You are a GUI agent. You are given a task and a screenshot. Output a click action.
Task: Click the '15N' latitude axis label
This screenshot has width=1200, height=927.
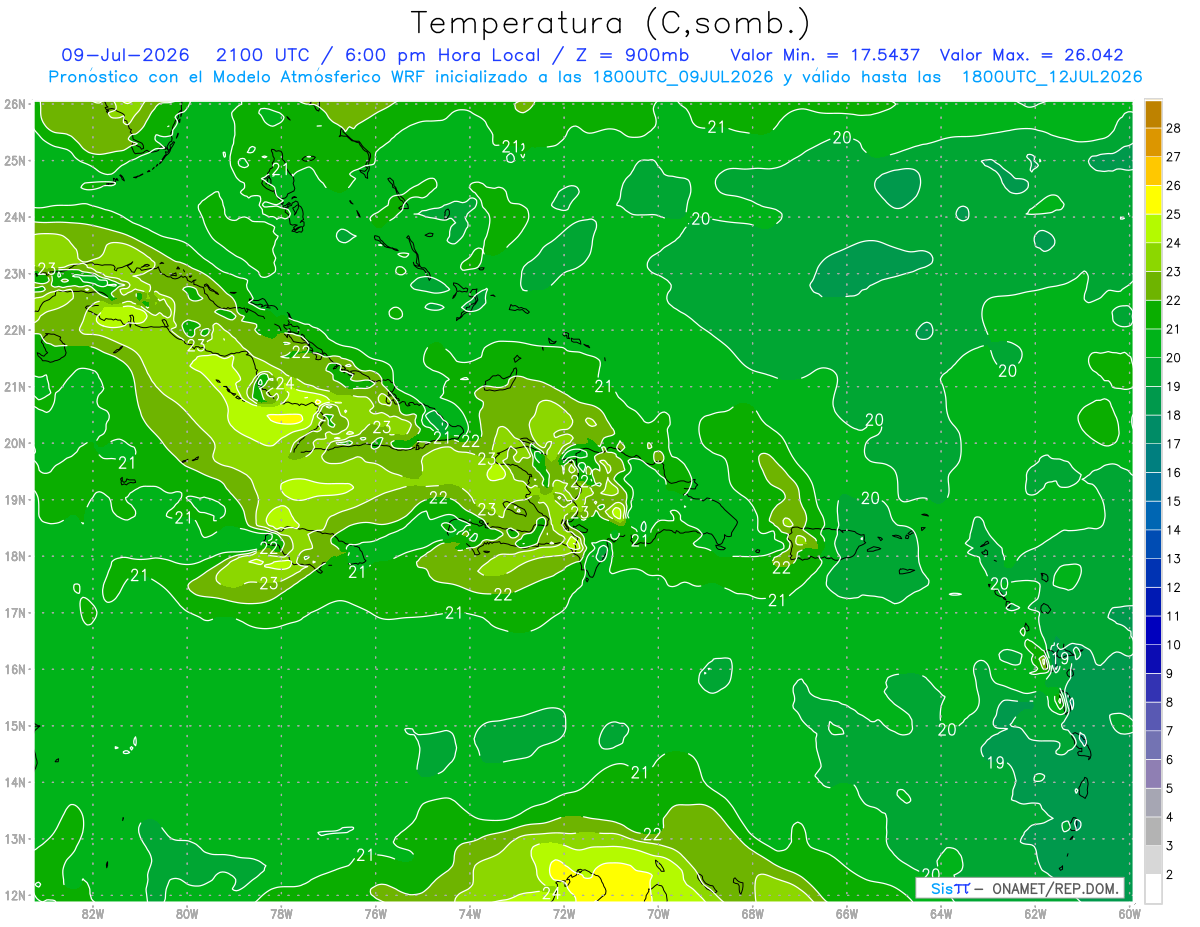pyautogui.click(x=15, y=726)
